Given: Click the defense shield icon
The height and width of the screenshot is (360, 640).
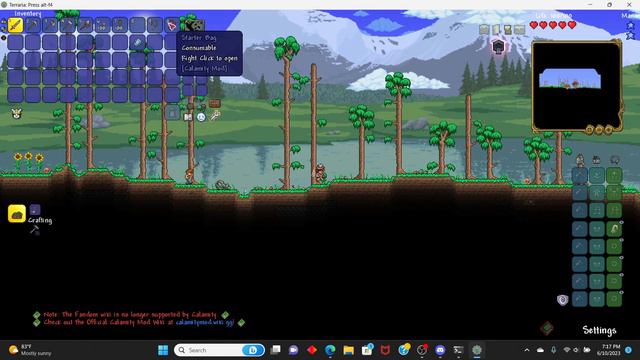Looking at the screenshot, I should (562, 300).
